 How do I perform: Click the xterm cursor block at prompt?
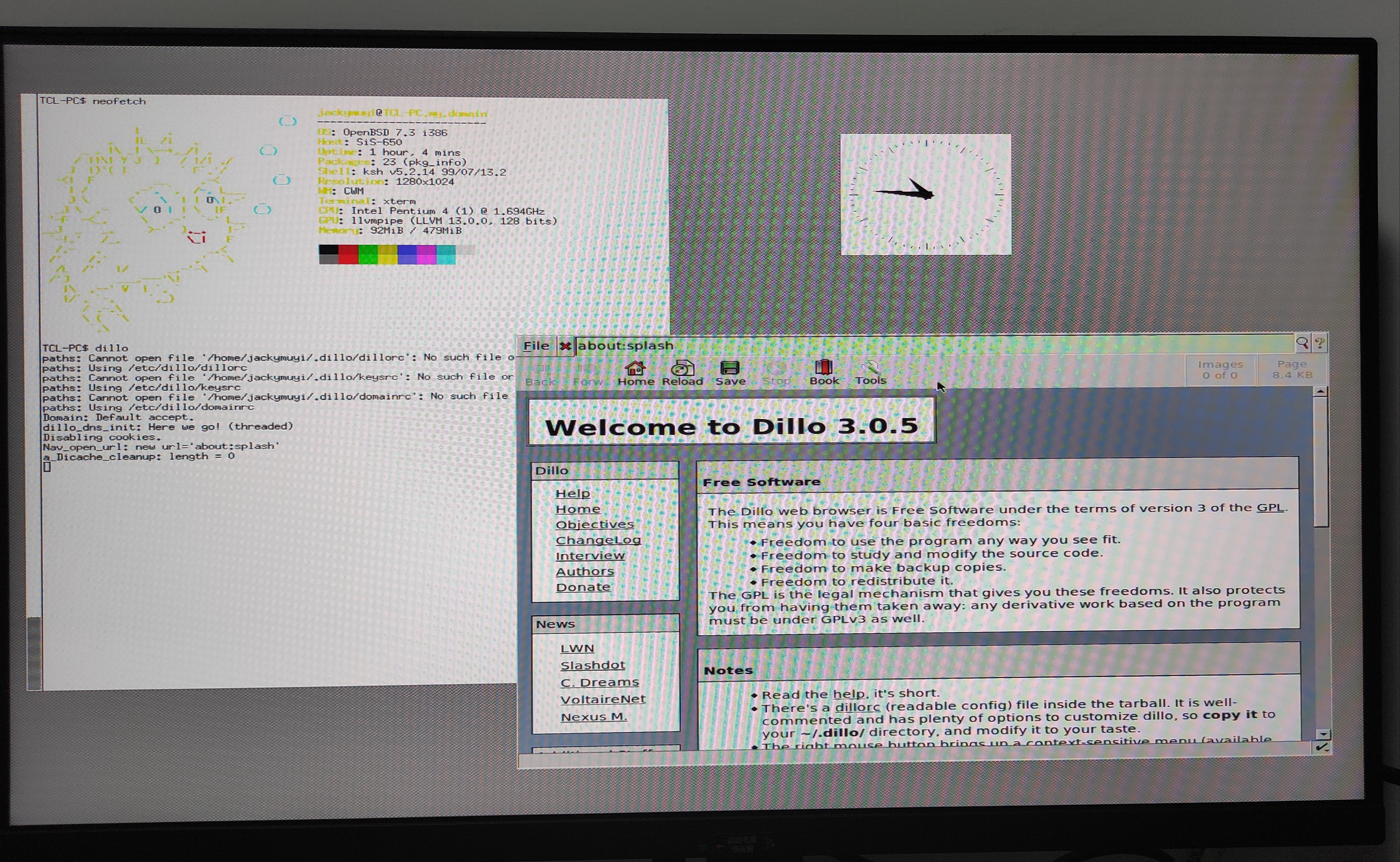[x=47, y=467]
